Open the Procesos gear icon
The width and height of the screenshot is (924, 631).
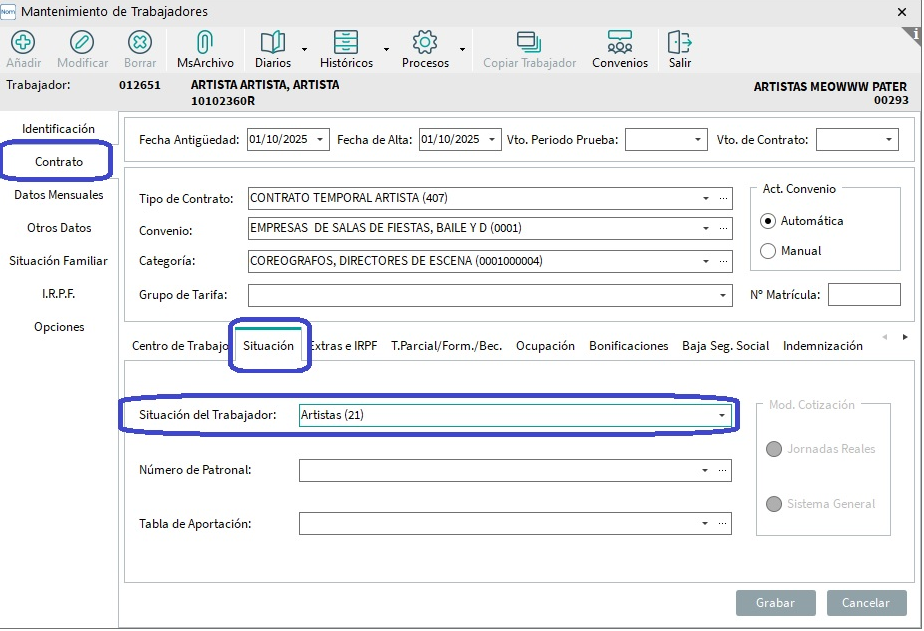click(x=425, y=42)
